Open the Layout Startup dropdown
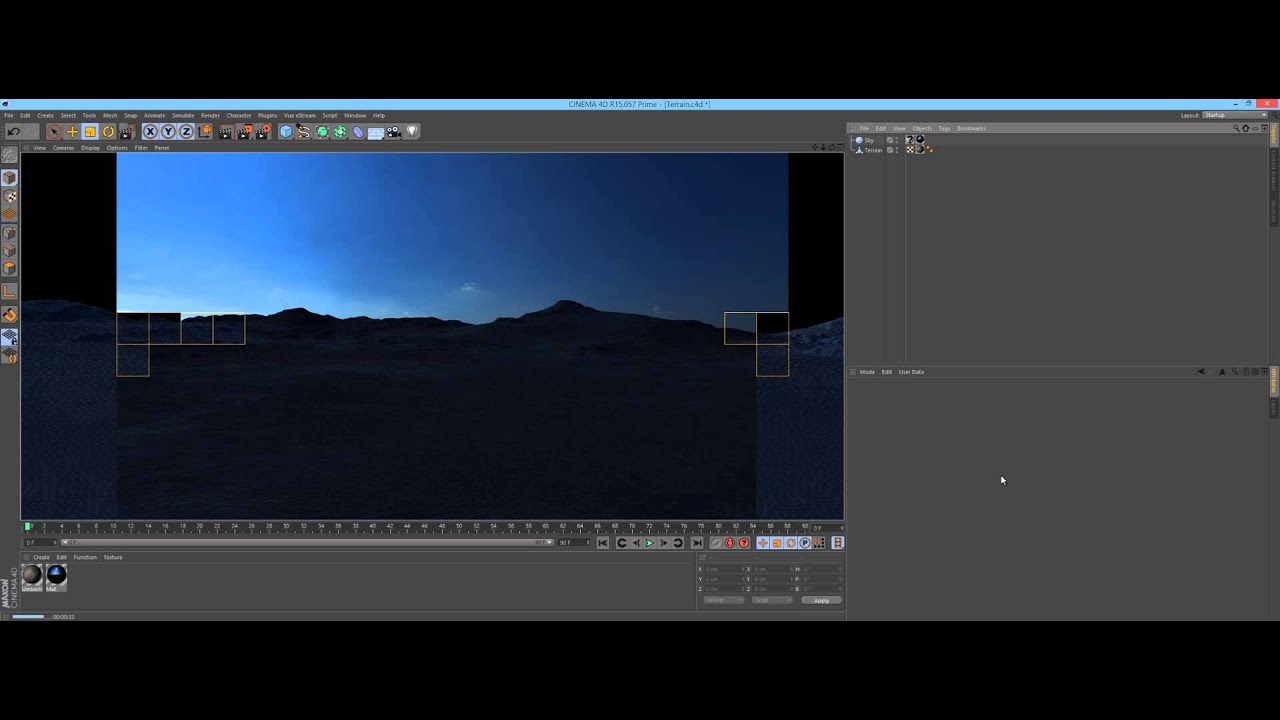 tap(1235, 115)
